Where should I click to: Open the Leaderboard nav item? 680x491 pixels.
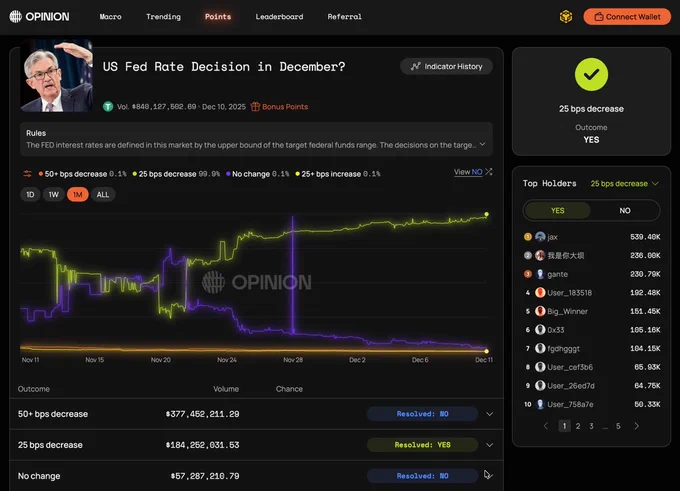279,17
